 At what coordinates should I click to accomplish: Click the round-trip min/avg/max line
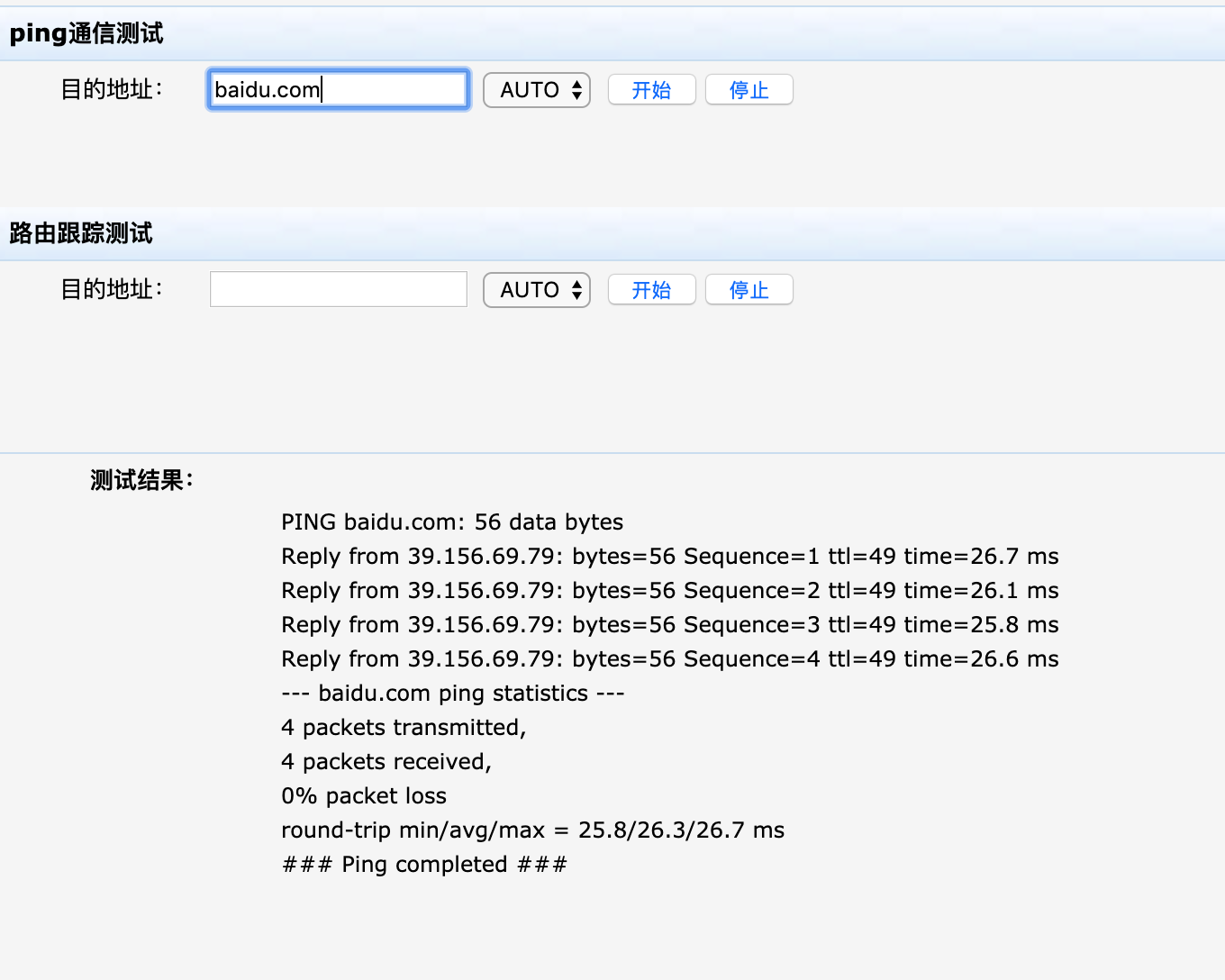(x=533, y=830)
